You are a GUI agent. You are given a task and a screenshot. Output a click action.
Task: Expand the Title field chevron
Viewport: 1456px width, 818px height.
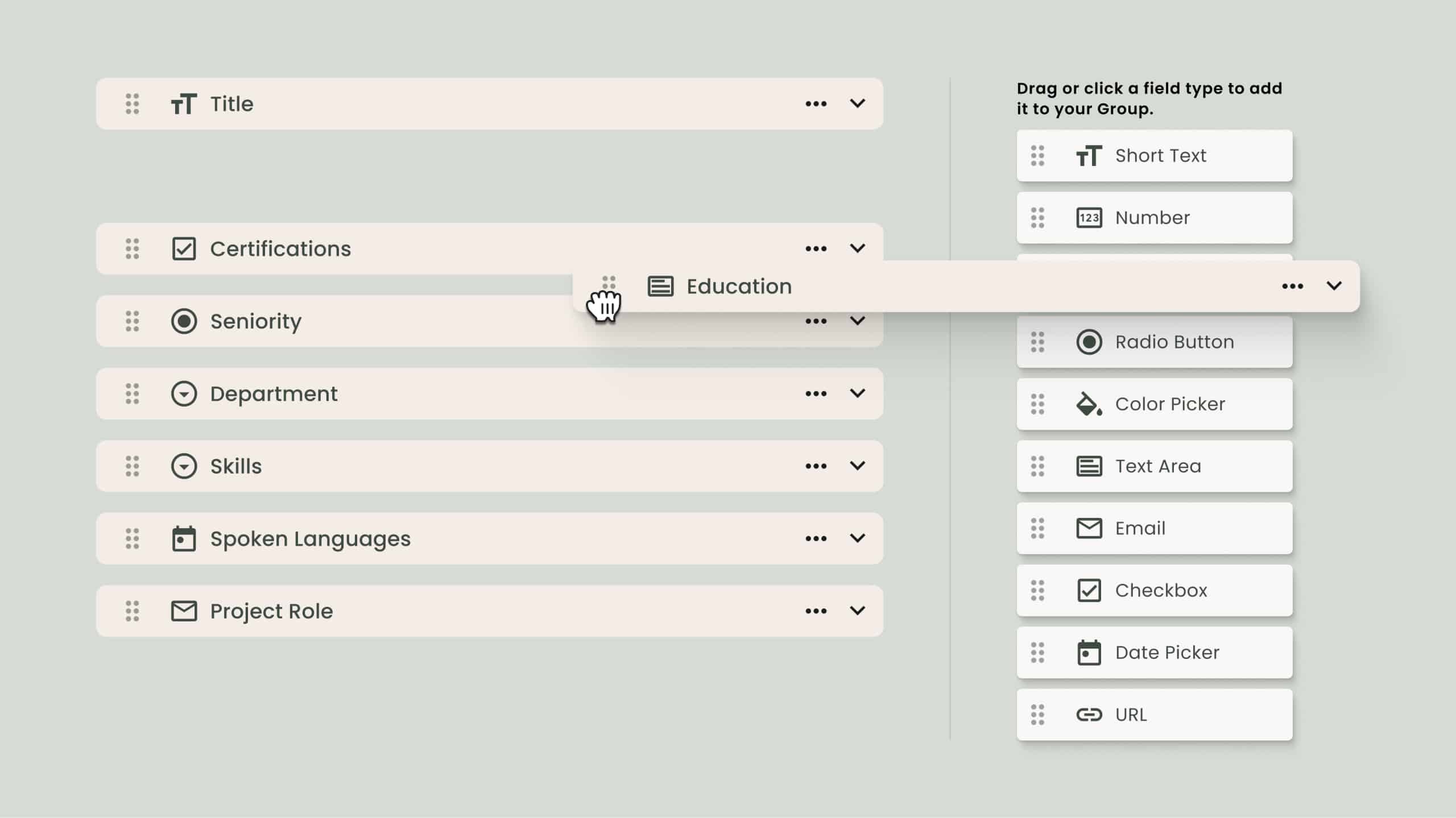click(857, 103)
